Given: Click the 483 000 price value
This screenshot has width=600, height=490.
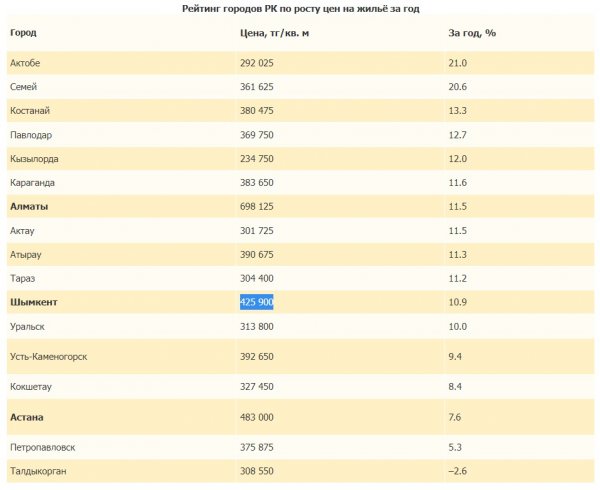Looking at the screenshot, I should [257, 416].
